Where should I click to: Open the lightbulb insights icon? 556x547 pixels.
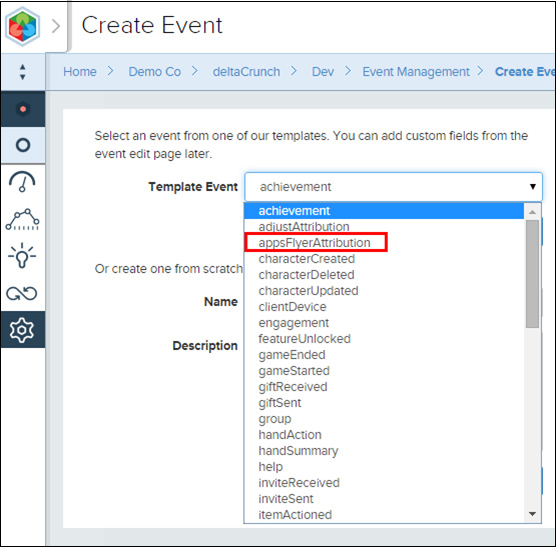(22, 255)
